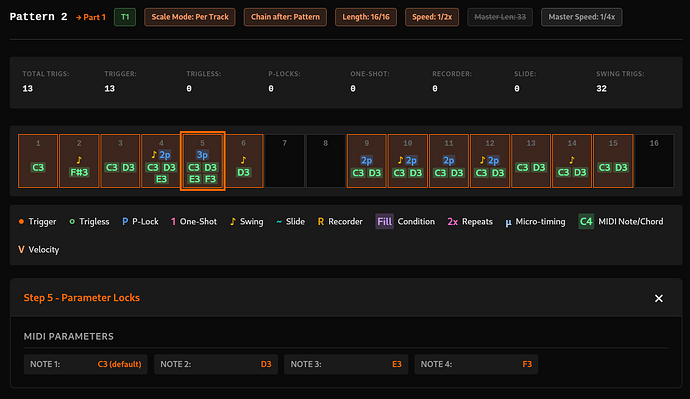Screen dimensions: 690x399
Task: Click the Scale Mode: Per Track badge
Action: pos(190,17)
